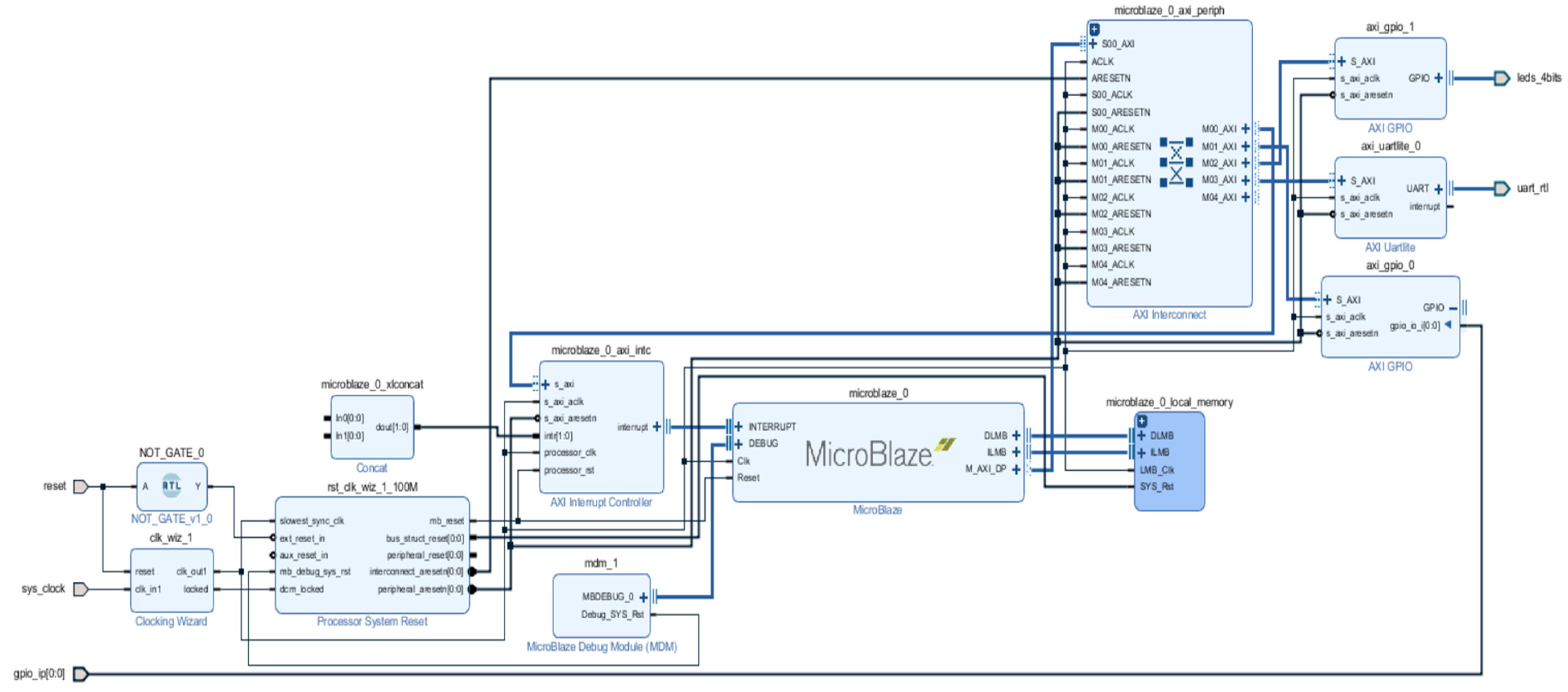The width and height of the screenshot is (1568, 692).
Task: Expand the microblaze_0_local_memory hierarchy block
Action: [1142, 420]
